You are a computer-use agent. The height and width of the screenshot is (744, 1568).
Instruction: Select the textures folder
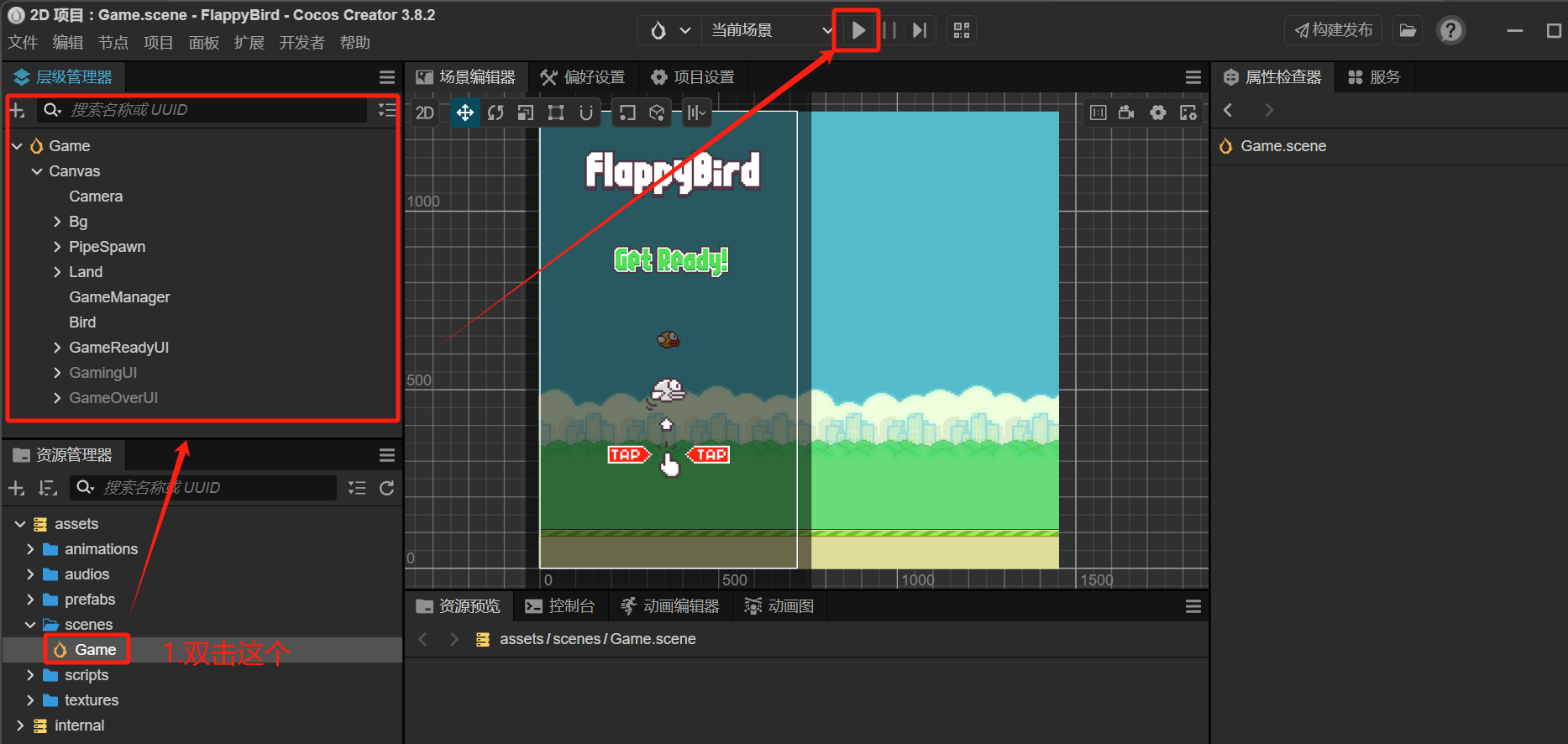[x=92, y=700]
